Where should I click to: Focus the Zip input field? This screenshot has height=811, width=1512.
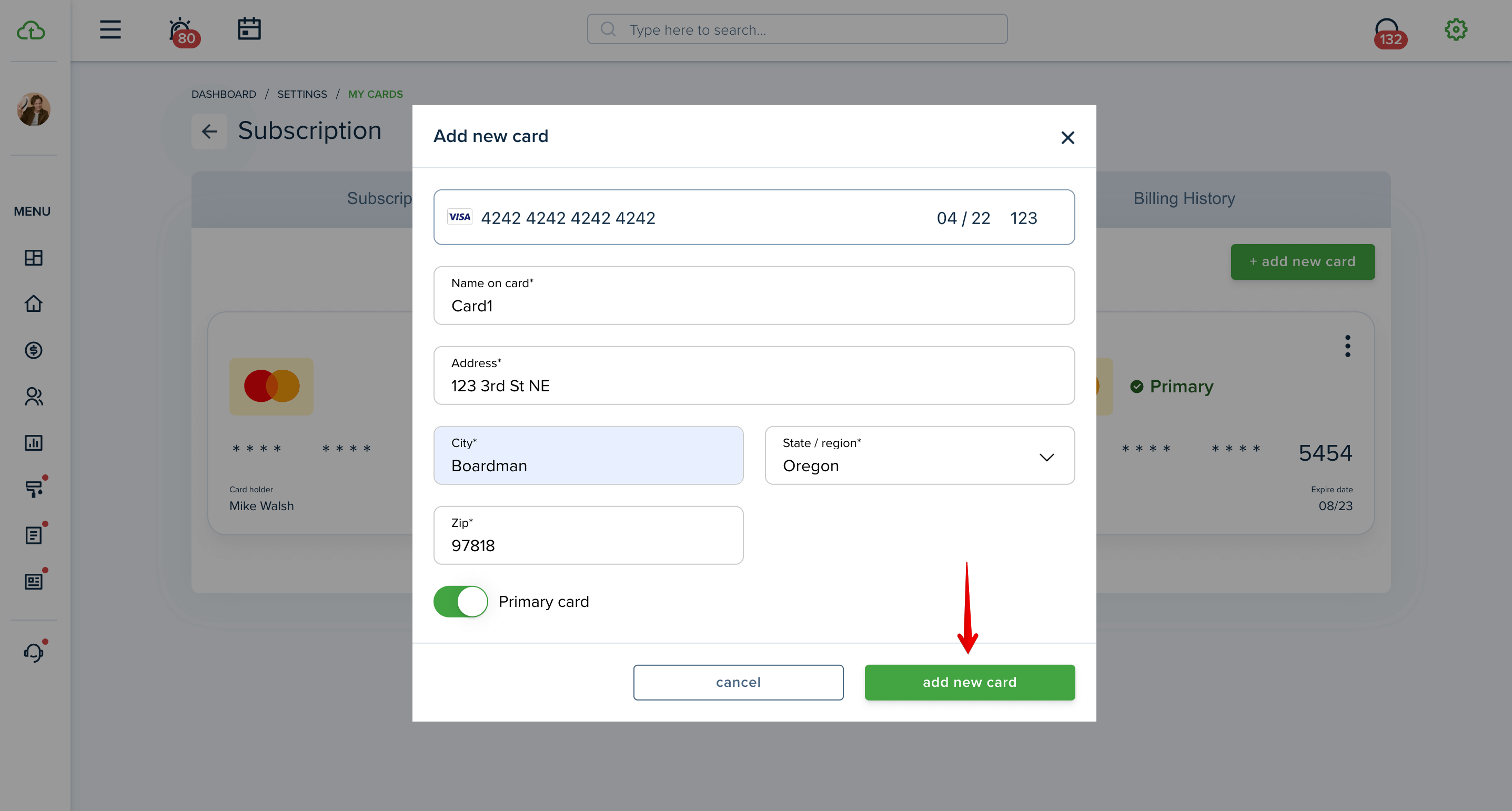point(589,536)
